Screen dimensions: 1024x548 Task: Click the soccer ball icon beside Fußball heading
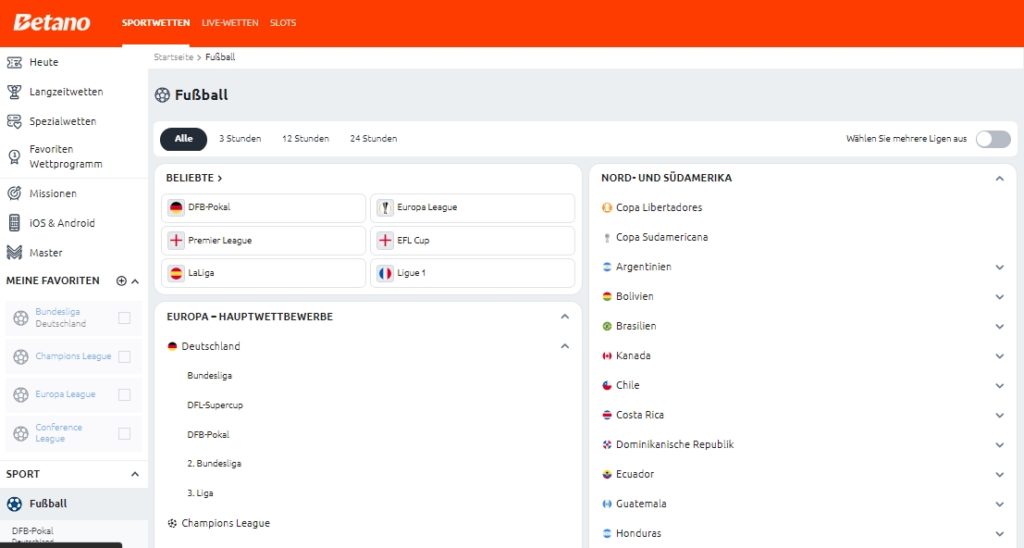[x=162, y=95]
